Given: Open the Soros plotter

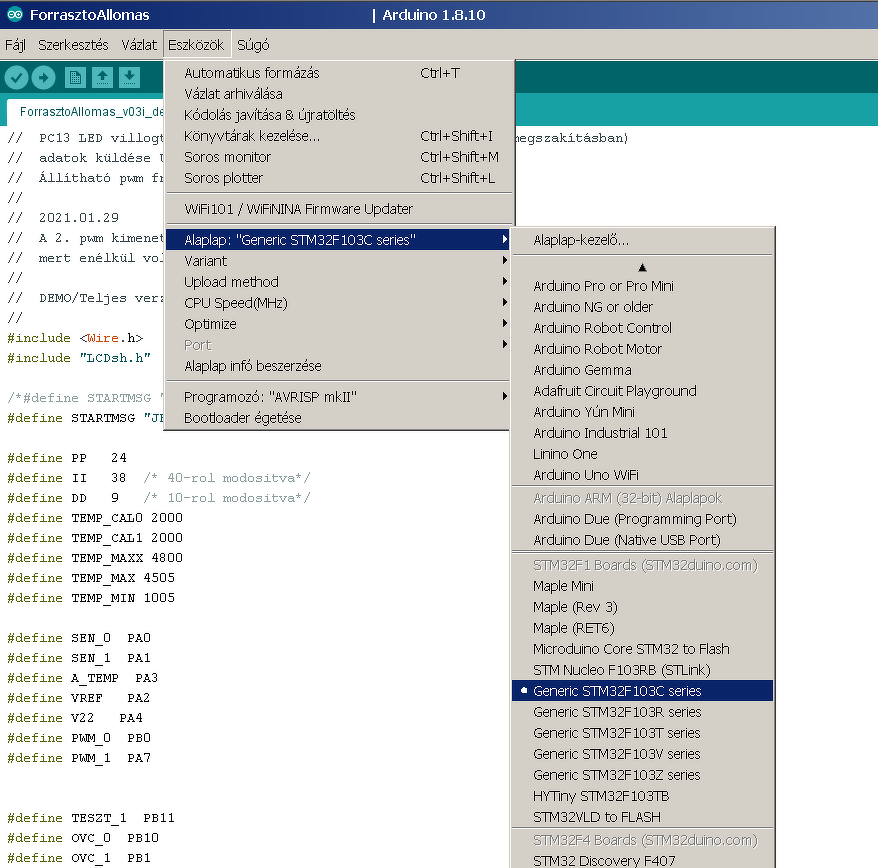Looking at the screenshot, I should (x=338, y=178).
